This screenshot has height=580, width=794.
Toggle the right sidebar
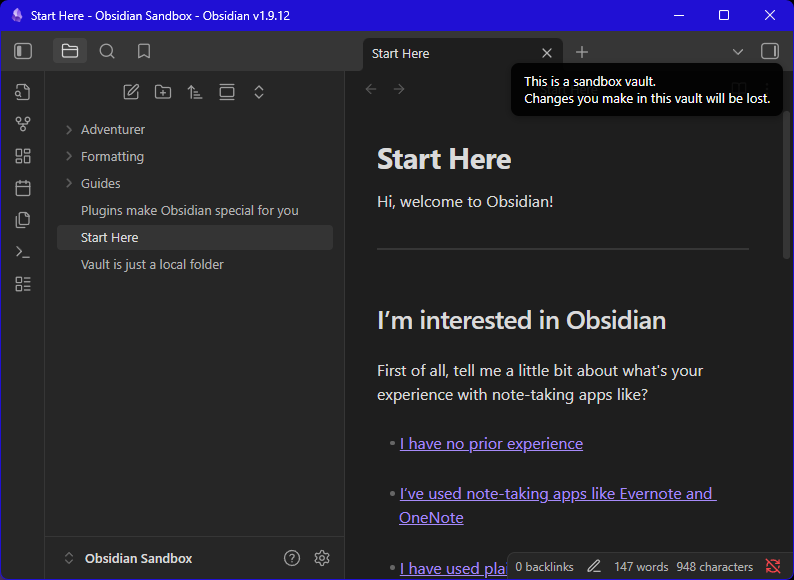click(769, 51)
